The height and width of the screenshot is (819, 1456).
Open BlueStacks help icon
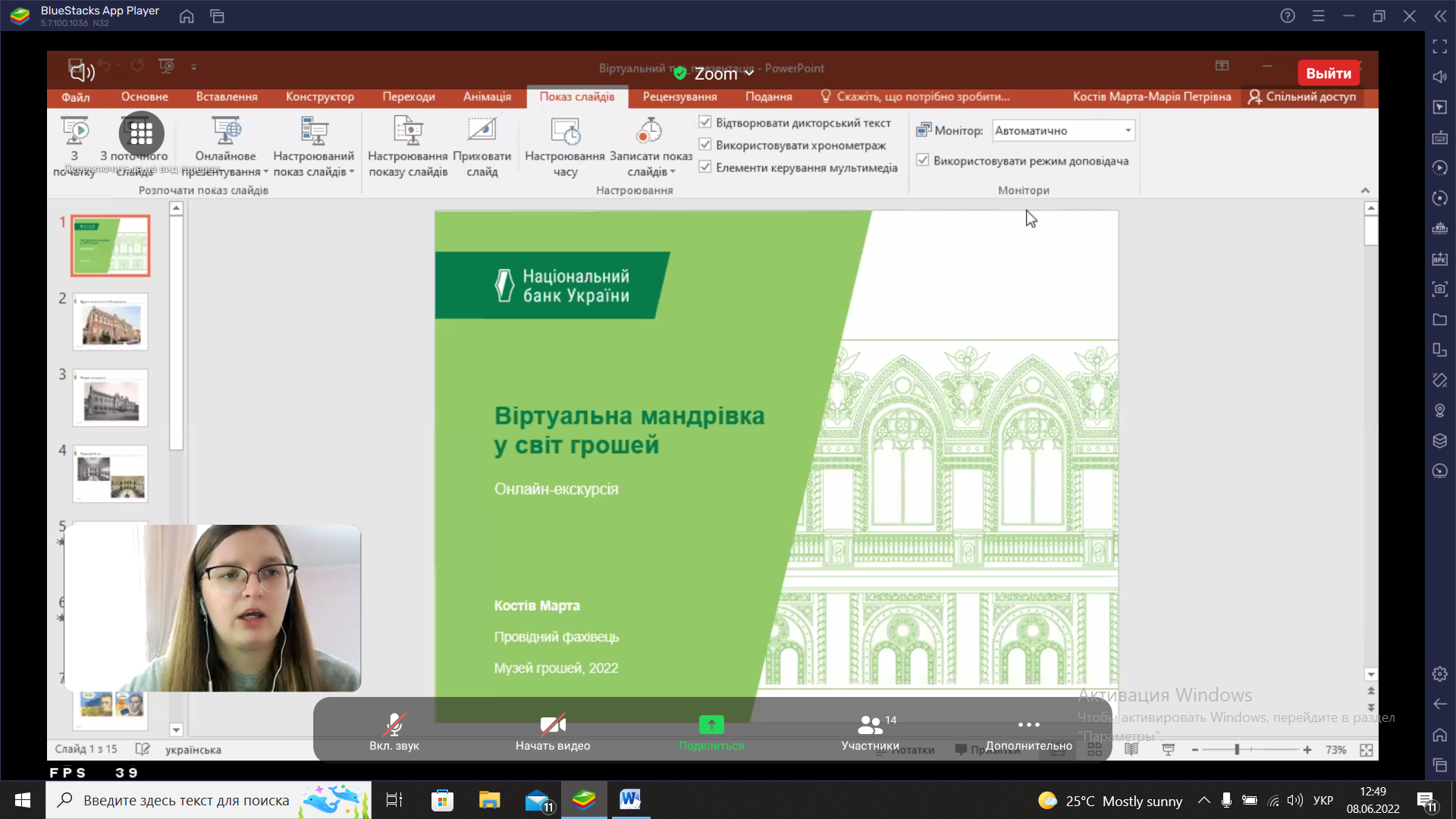(x=1288, y=16)
